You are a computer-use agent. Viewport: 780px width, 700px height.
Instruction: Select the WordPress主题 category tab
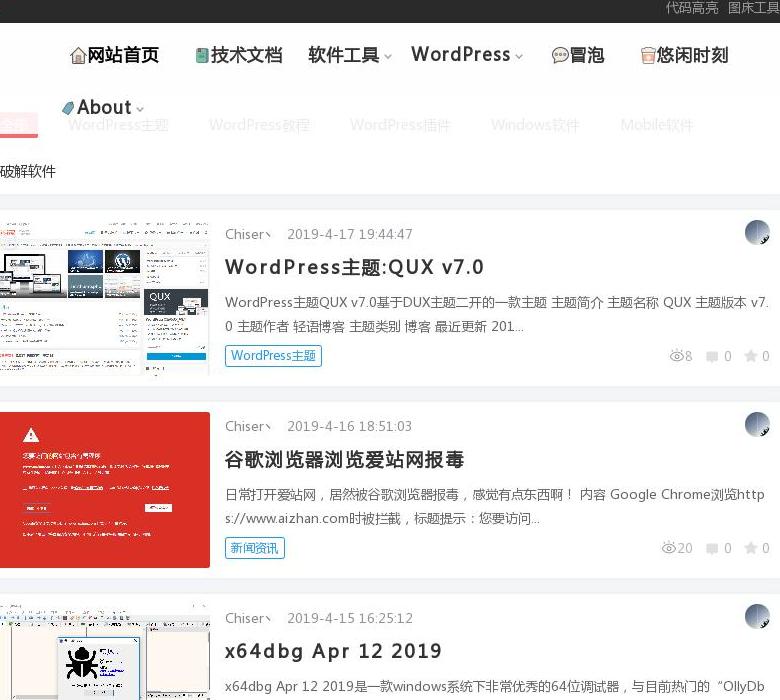118,124
